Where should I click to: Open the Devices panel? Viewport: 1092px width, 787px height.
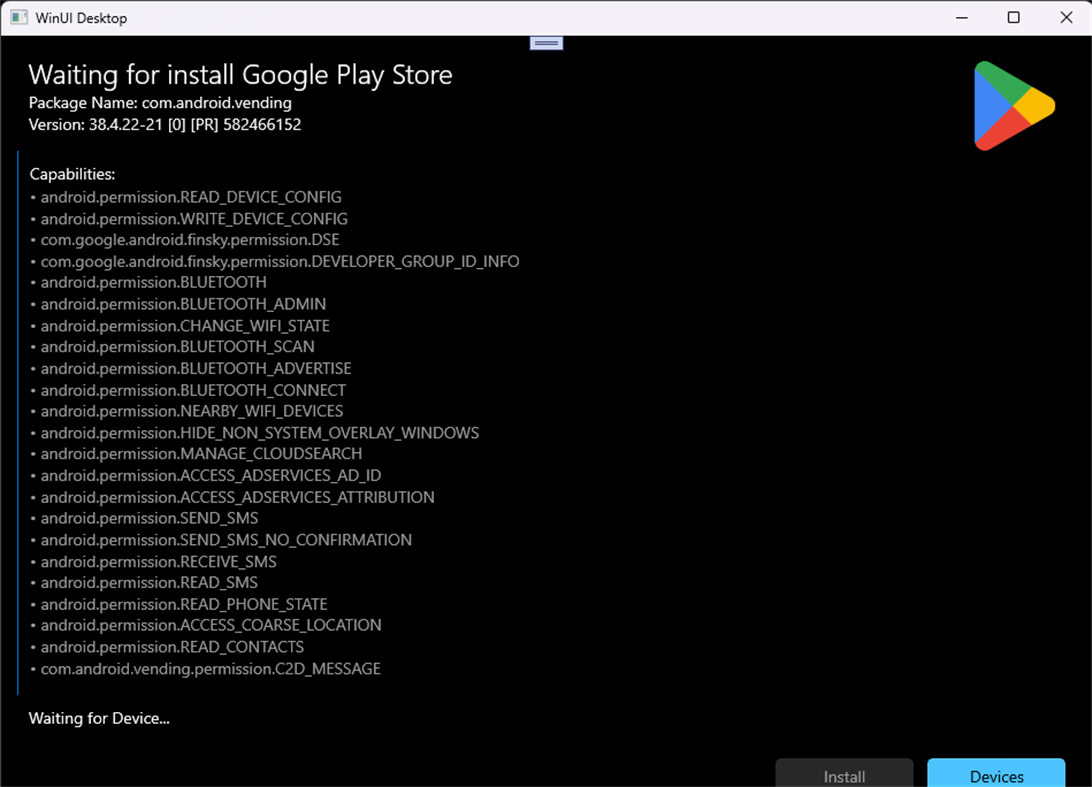[x=996, y=775]
